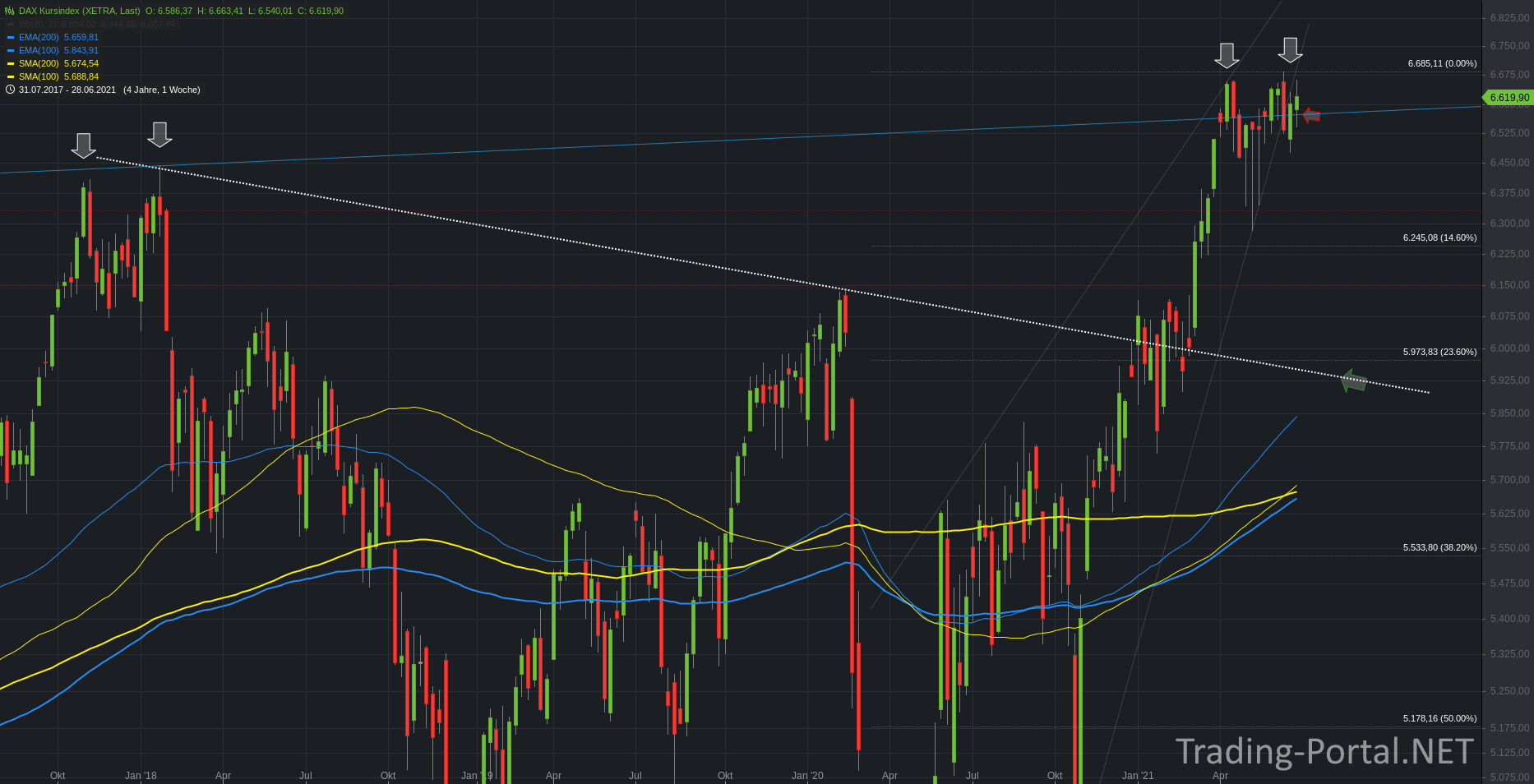
Task: Click the close value 'C: 6.619,90'
Action: coord(321,11)
